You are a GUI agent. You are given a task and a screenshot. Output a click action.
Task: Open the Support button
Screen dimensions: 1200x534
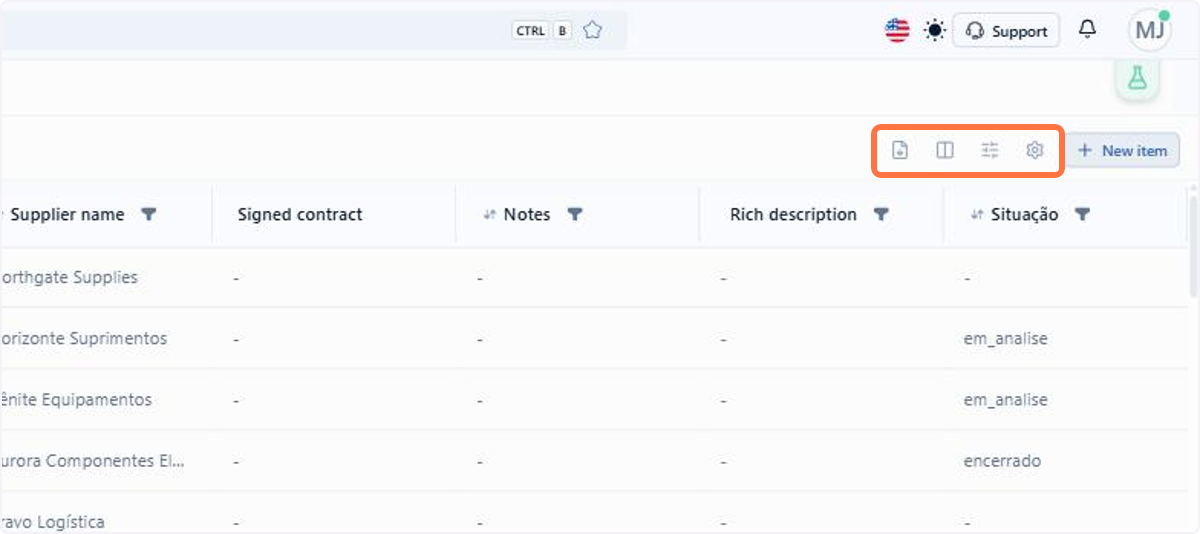tap(1006, 31)
